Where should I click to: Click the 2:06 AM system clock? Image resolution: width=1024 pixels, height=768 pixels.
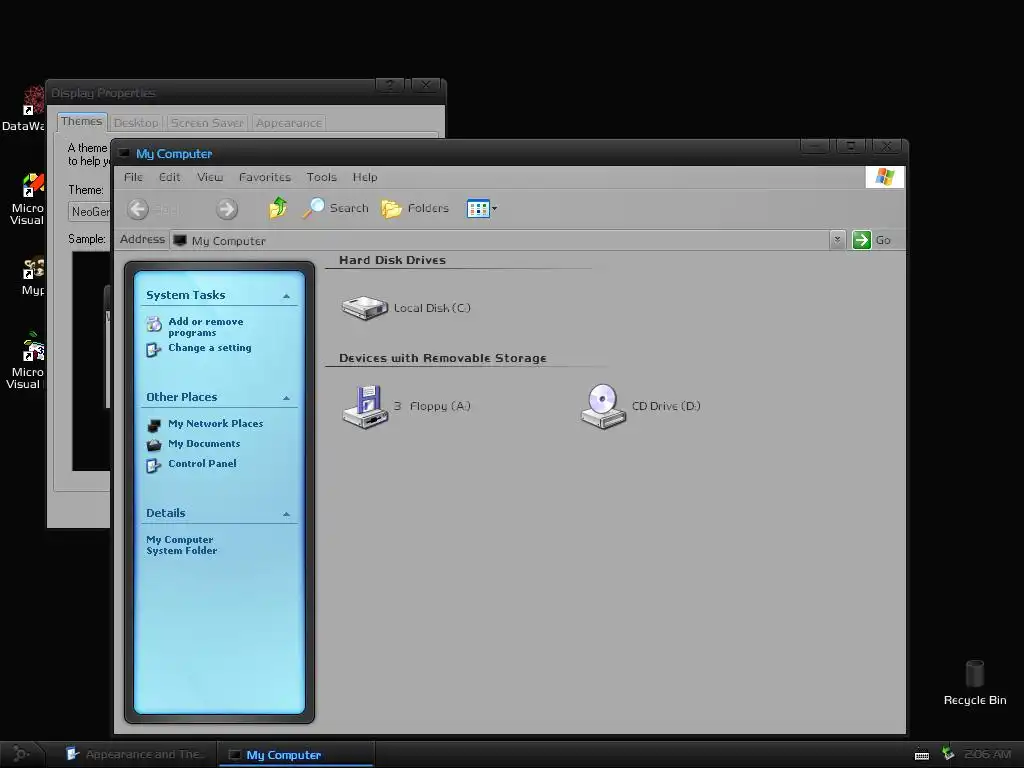tap(987, 754)
